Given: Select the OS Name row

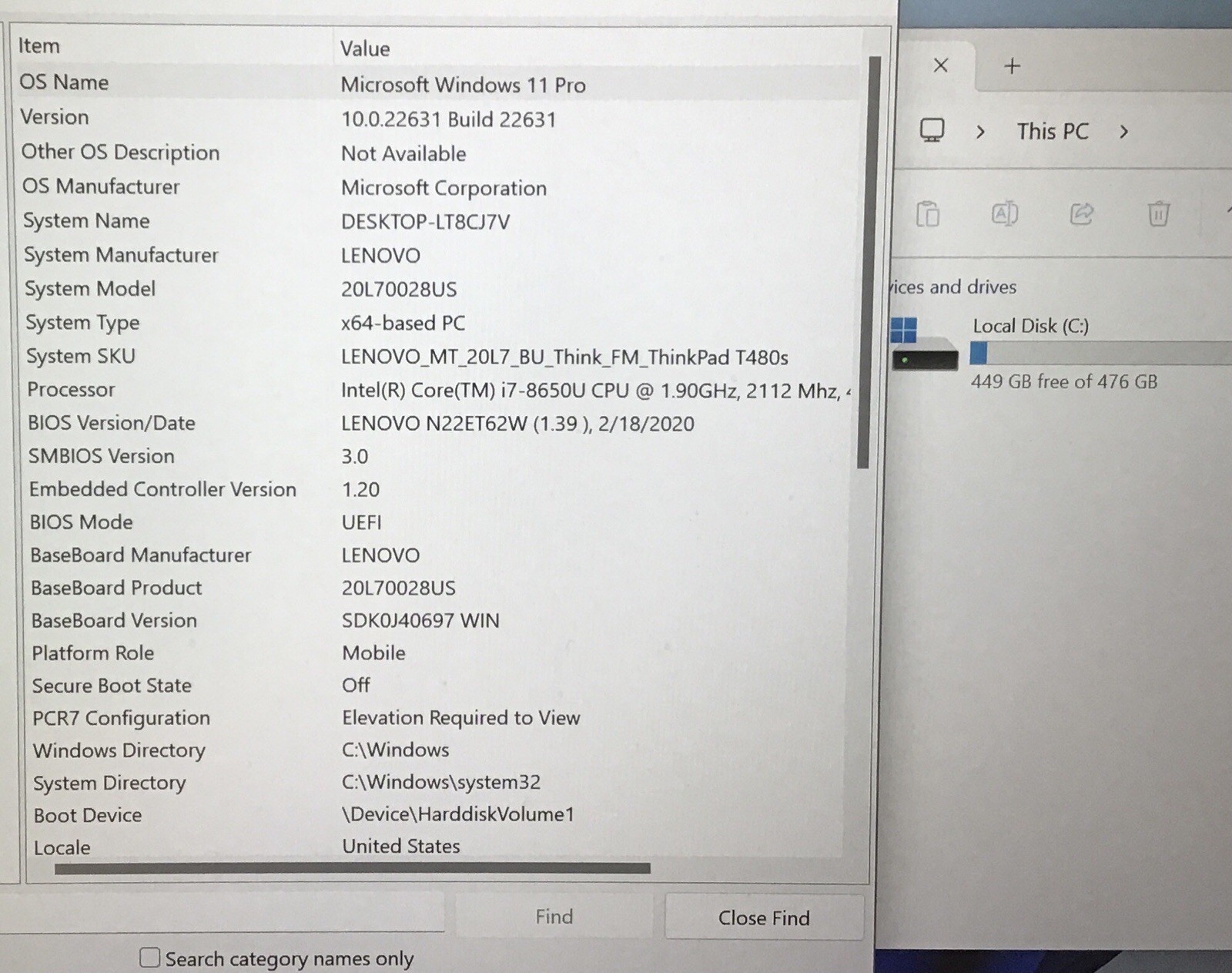Looking at the screenshot, I should (436, 83).
